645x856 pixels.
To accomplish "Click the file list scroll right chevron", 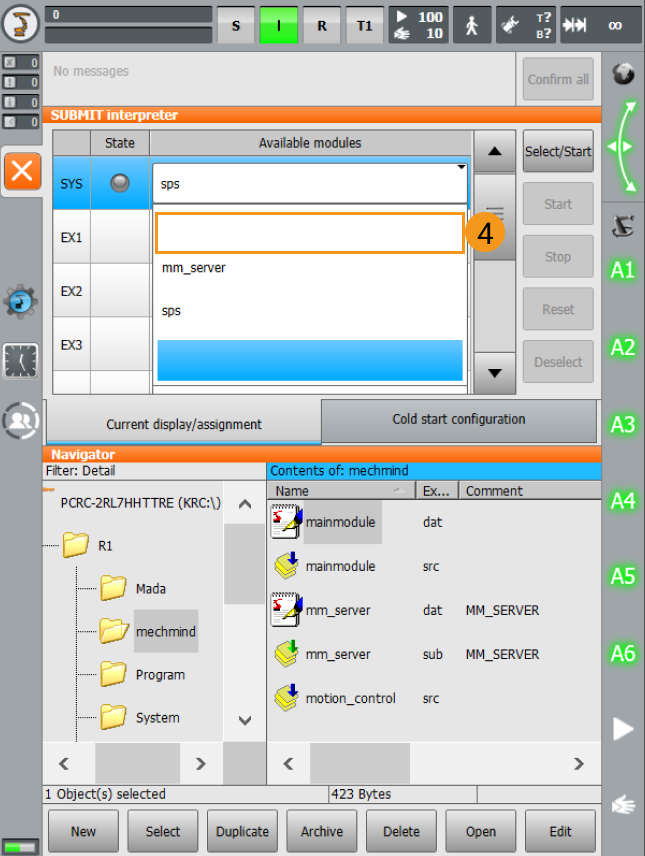I will pos(578,763).
